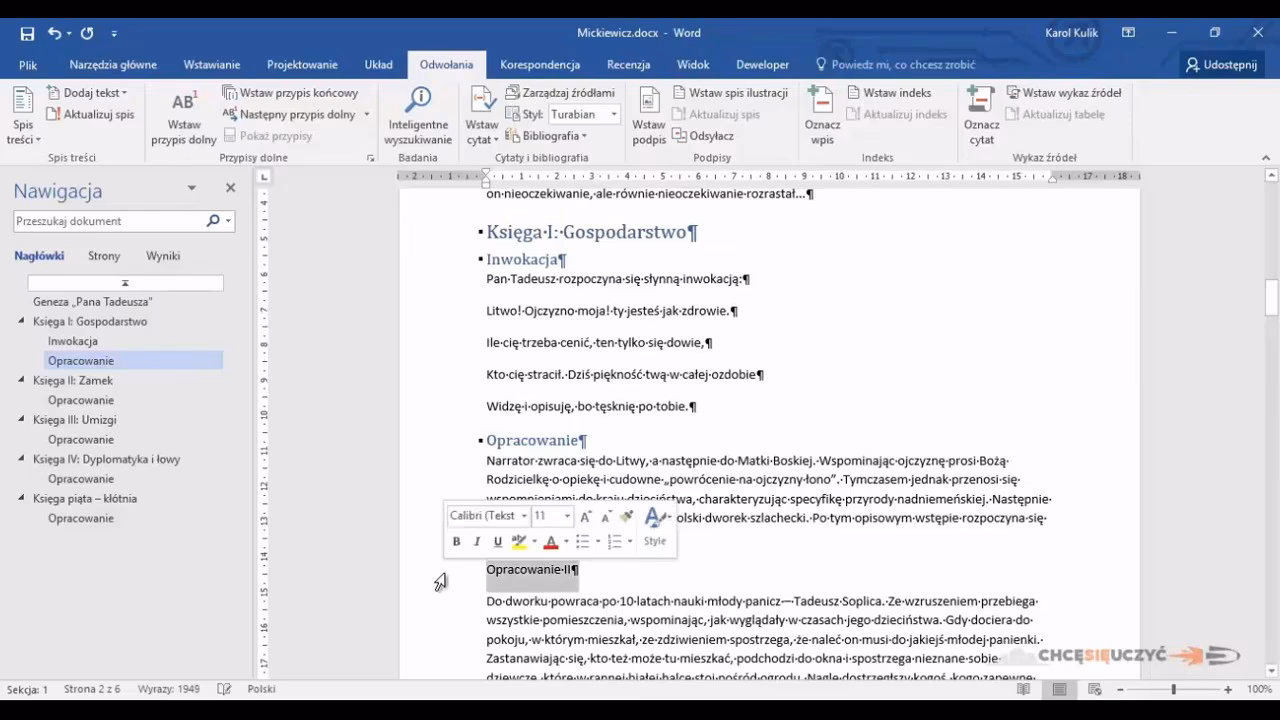Toggle italic in mini toolbar
The width and height of the screenshot is (1280, 720).
(477, 541)
